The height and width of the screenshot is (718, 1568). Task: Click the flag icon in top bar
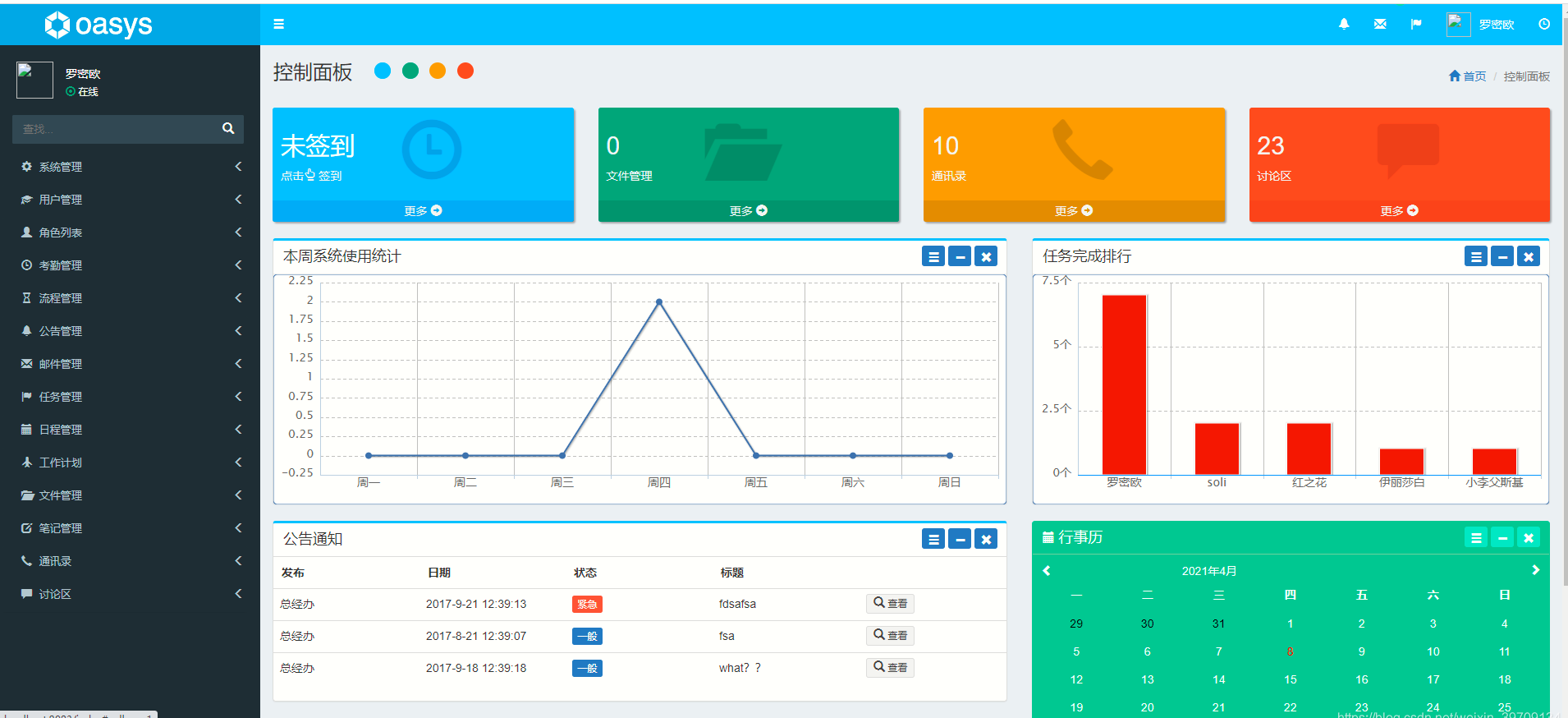click(x=1416, y=24)
